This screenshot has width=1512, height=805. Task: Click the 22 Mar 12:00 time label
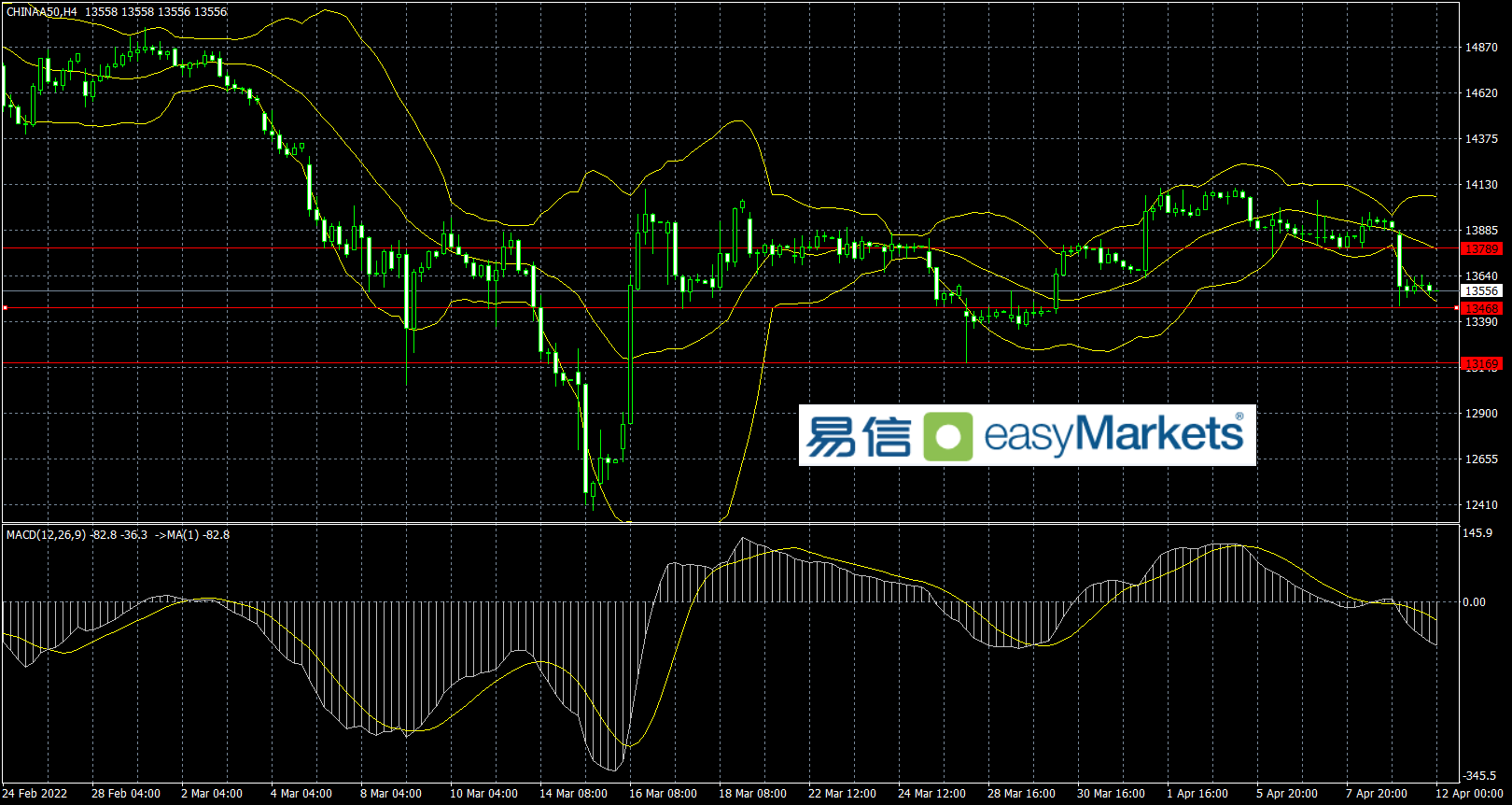tap(842, 794)
